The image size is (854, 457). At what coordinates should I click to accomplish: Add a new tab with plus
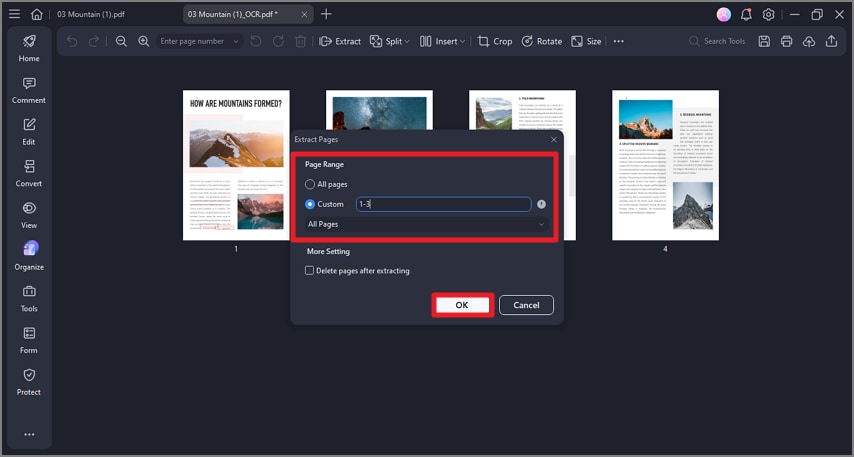(x=326, y=14)
